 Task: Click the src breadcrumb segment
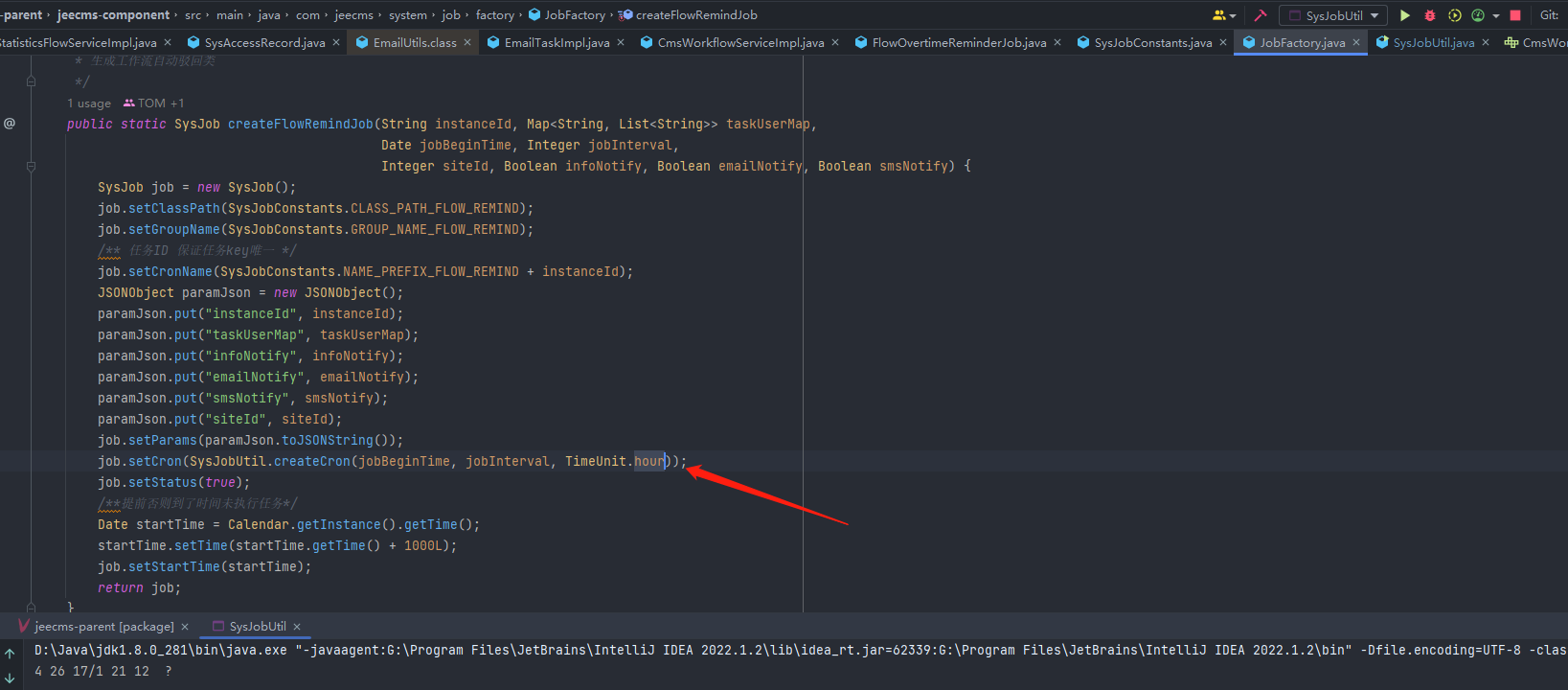[x=193, y=15]
